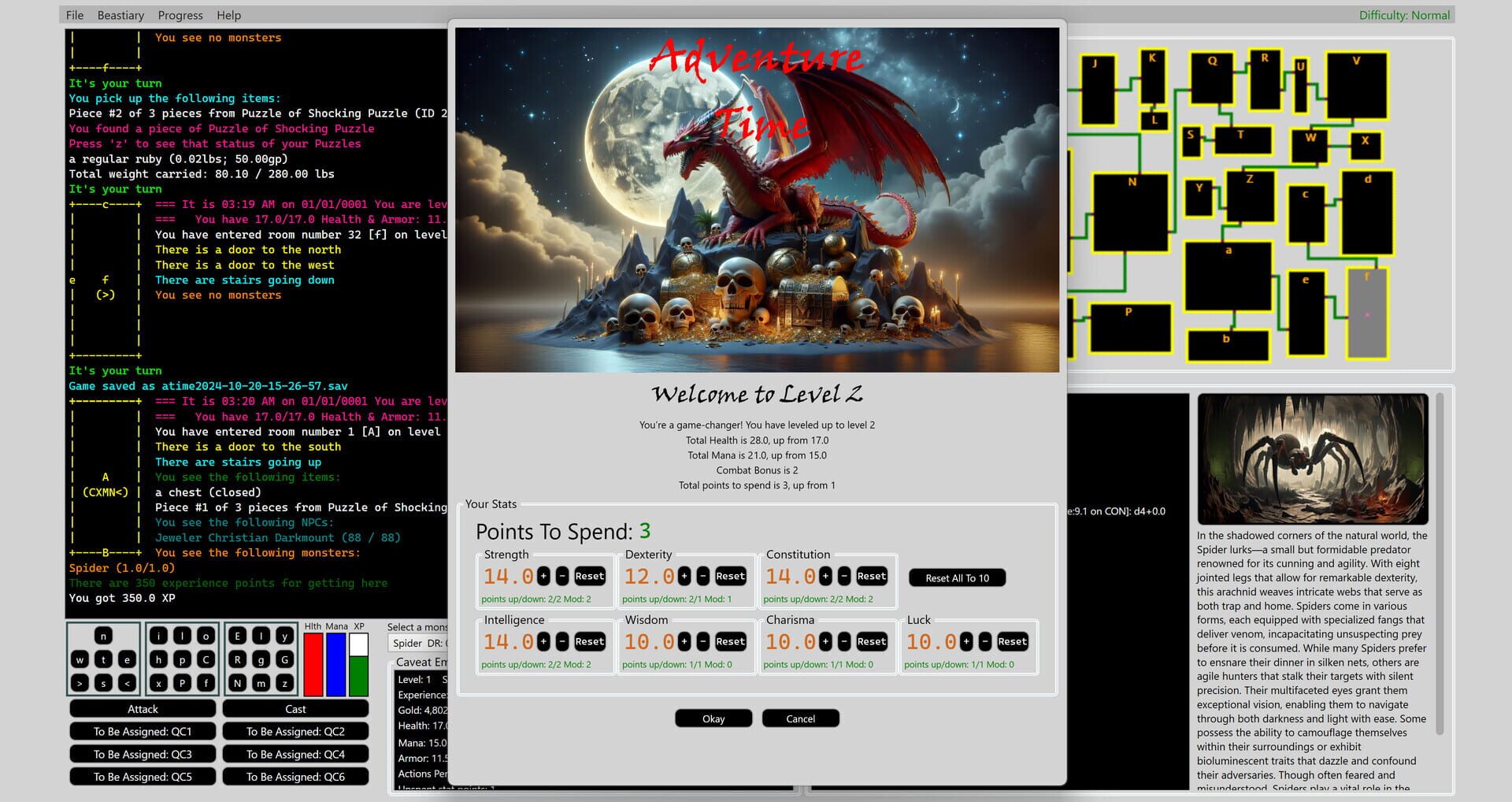The image size is (1512, 802).
Task: Increase Luck with its plus button
Action: click(967, 641)
